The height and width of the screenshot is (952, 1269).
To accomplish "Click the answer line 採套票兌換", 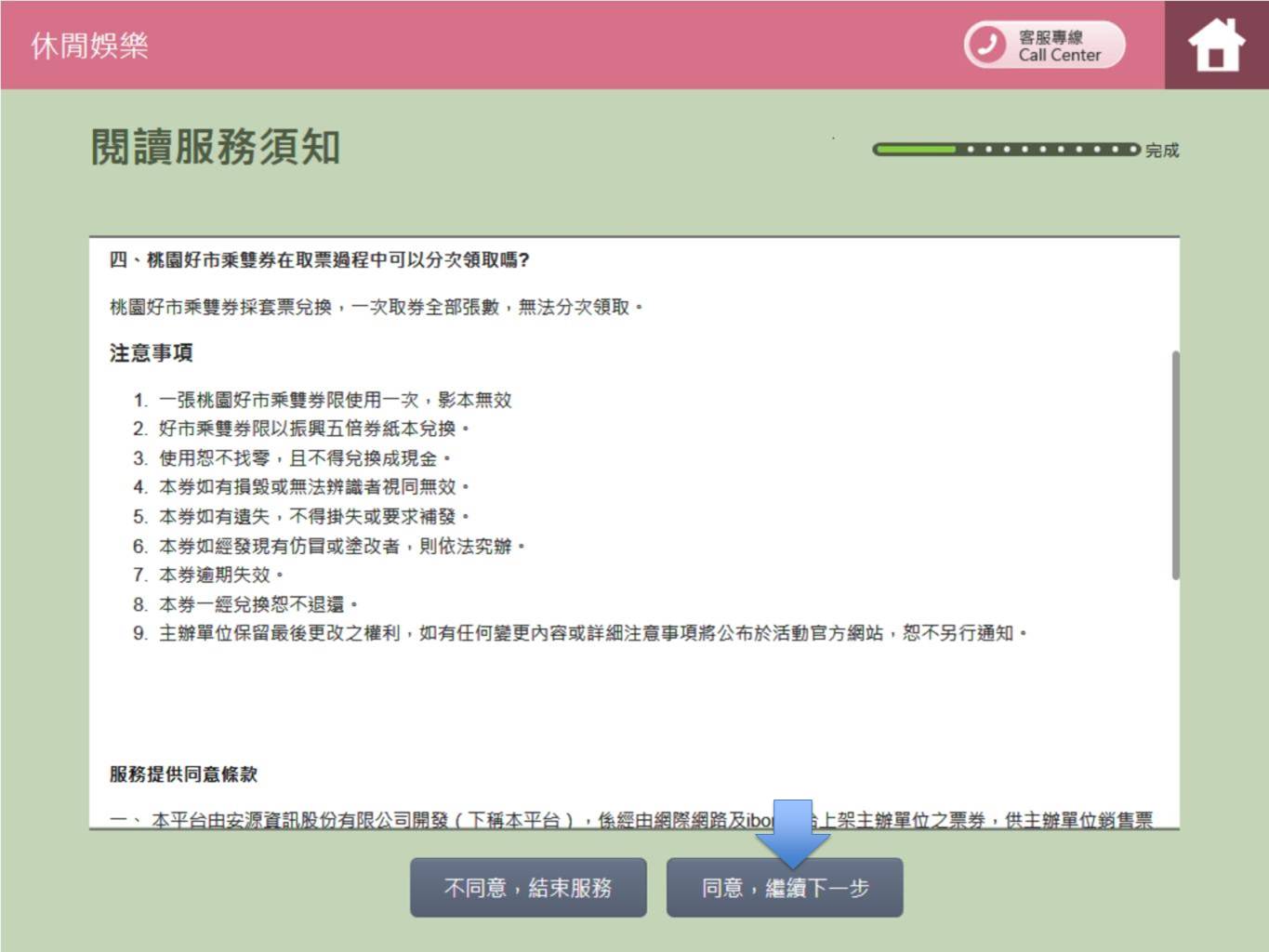I will pyautogui.click(x=376, y=307).
